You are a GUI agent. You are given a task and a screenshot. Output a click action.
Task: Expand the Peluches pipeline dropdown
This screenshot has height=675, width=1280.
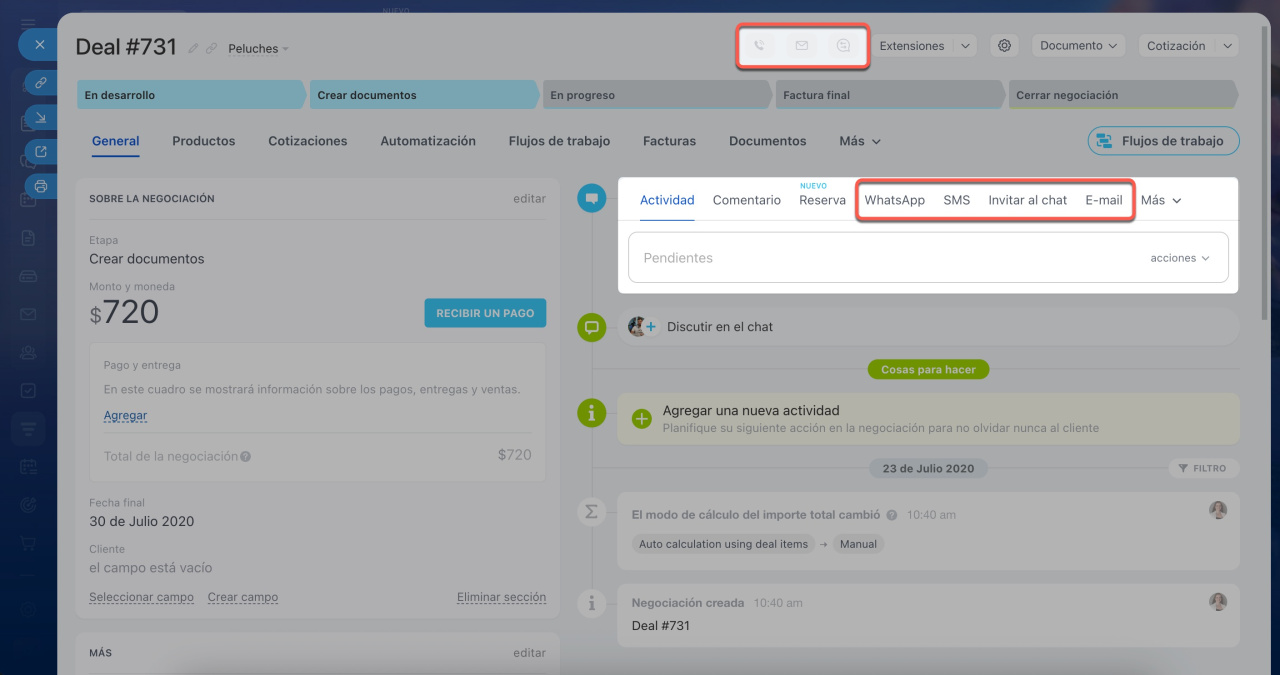coord(258,49)
